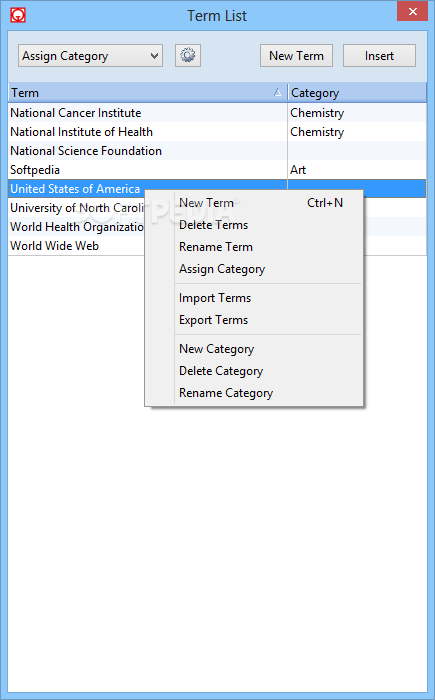Screen dimensions: 435x700
Task: Open the Assign Category dropdown
Action: point(90,56)
